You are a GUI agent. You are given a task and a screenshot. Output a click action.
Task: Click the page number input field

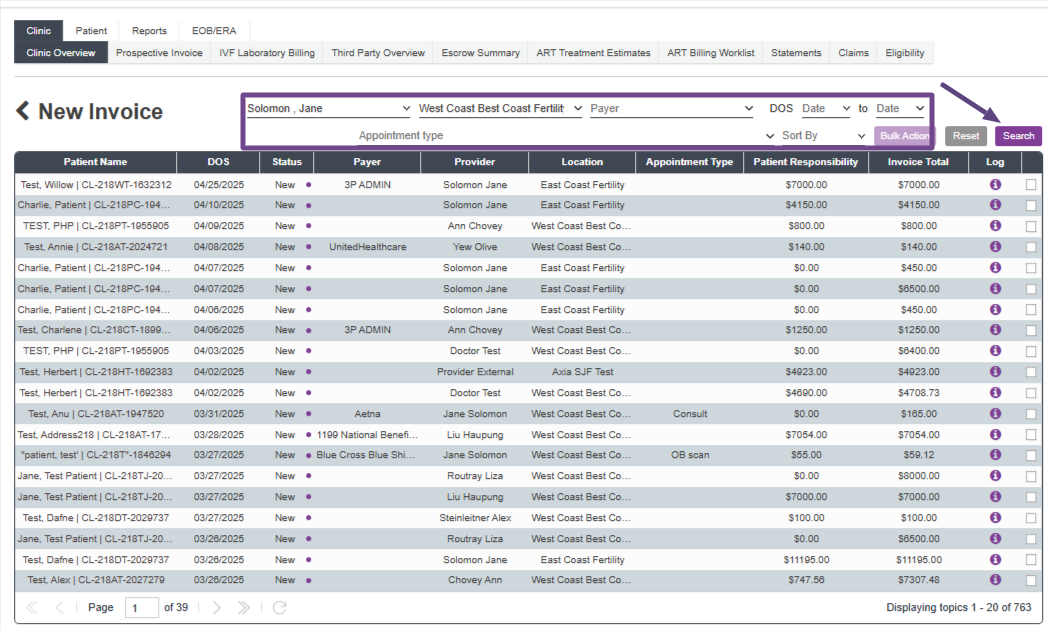(x=142, y=607)
